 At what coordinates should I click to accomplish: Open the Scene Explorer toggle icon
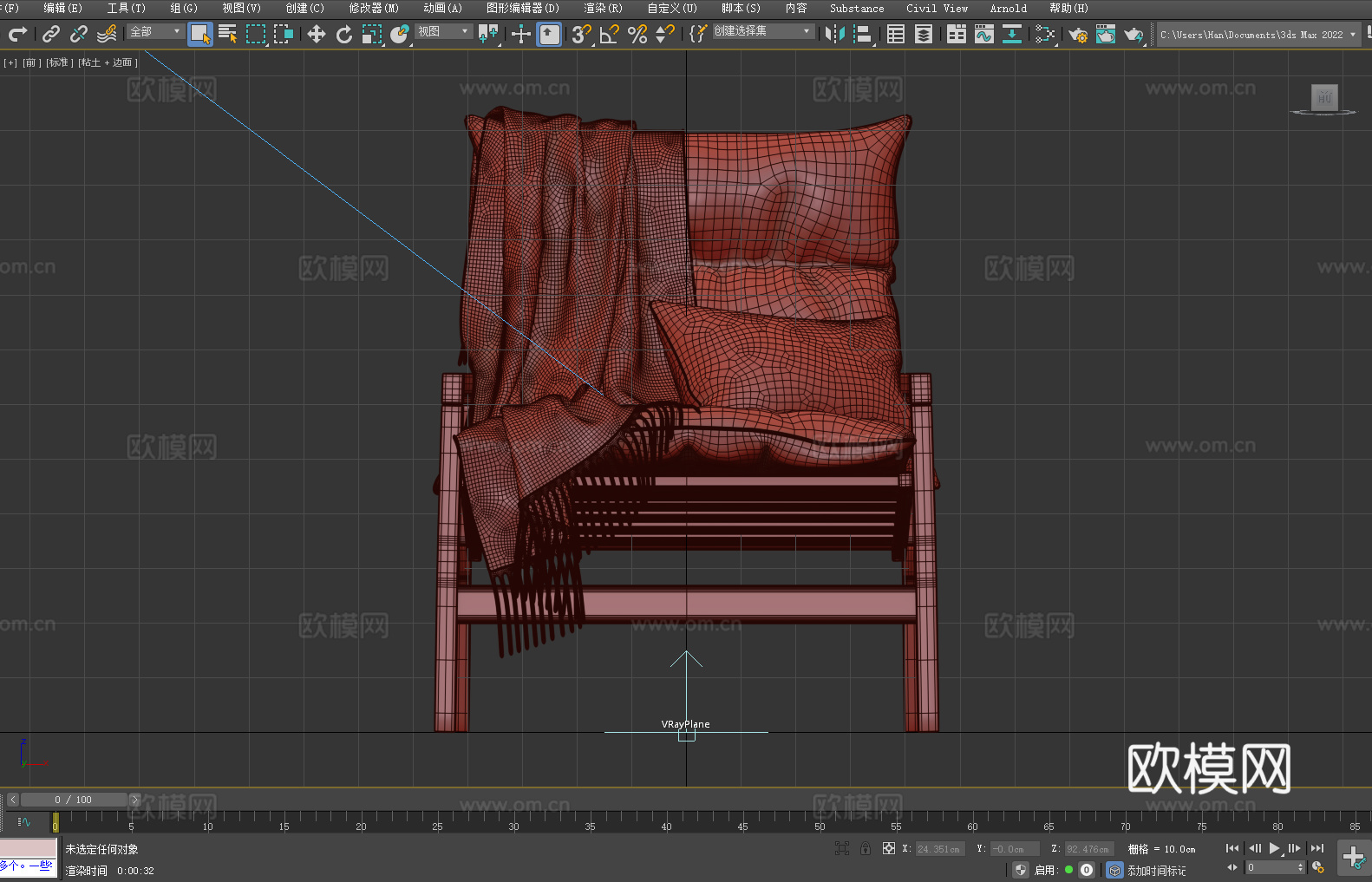tap(896, 34)
